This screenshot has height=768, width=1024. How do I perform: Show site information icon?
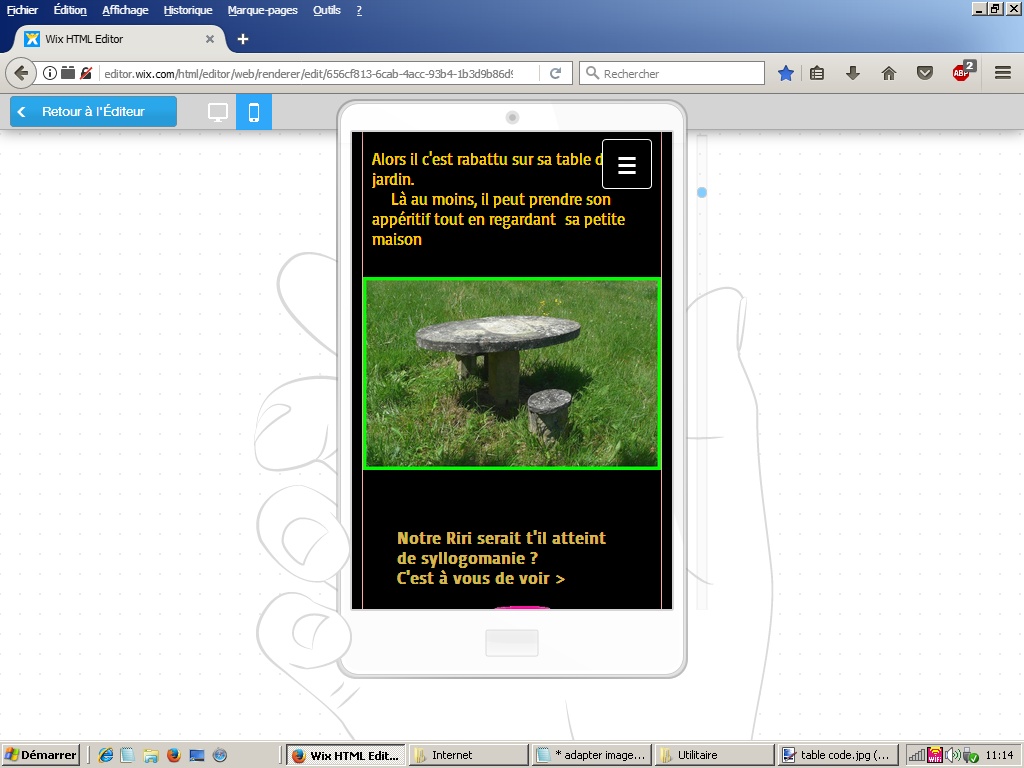click(50, 73)
